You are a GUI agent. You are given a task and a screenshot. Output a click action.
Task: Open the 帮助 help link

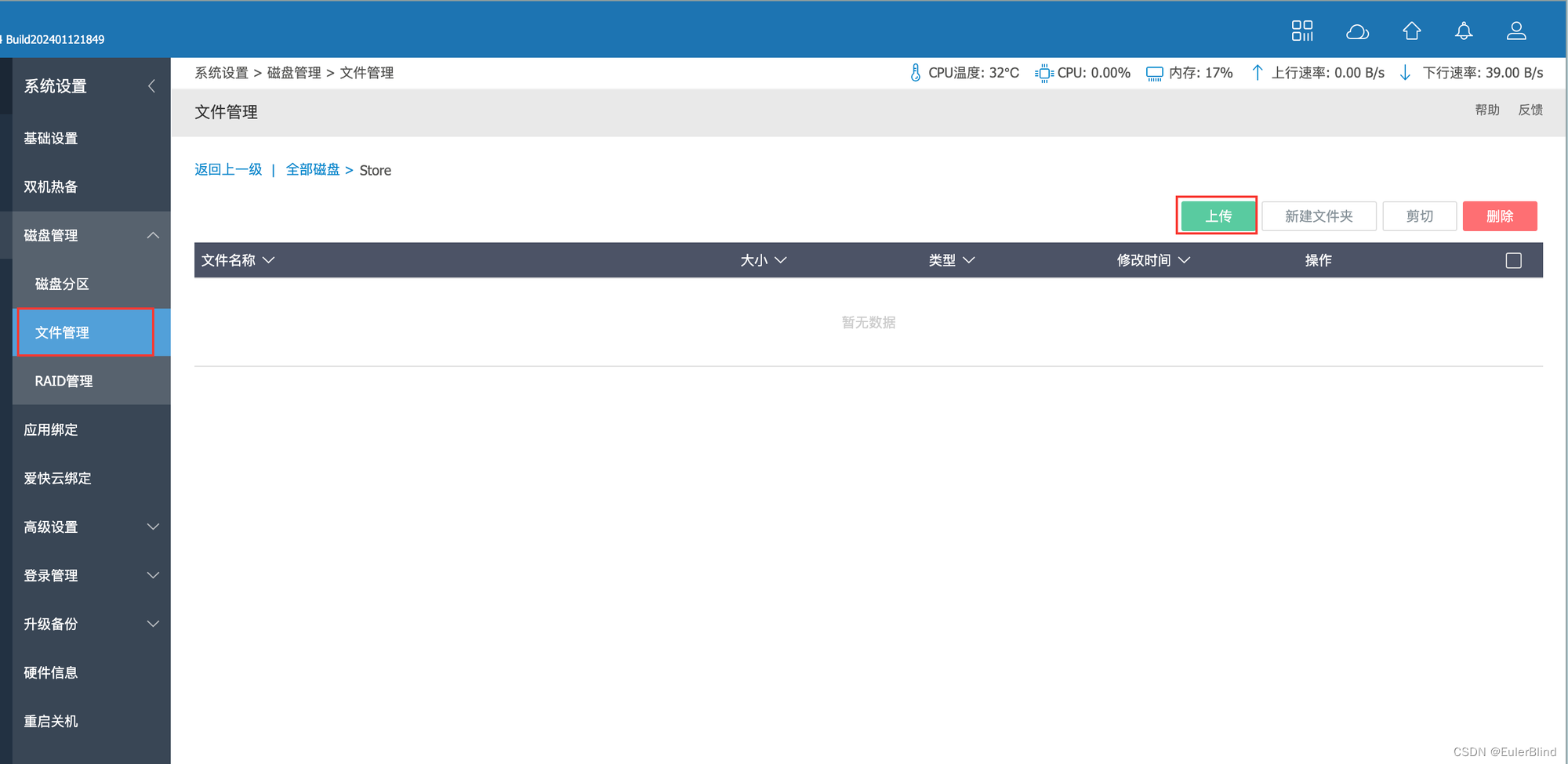1487,110
